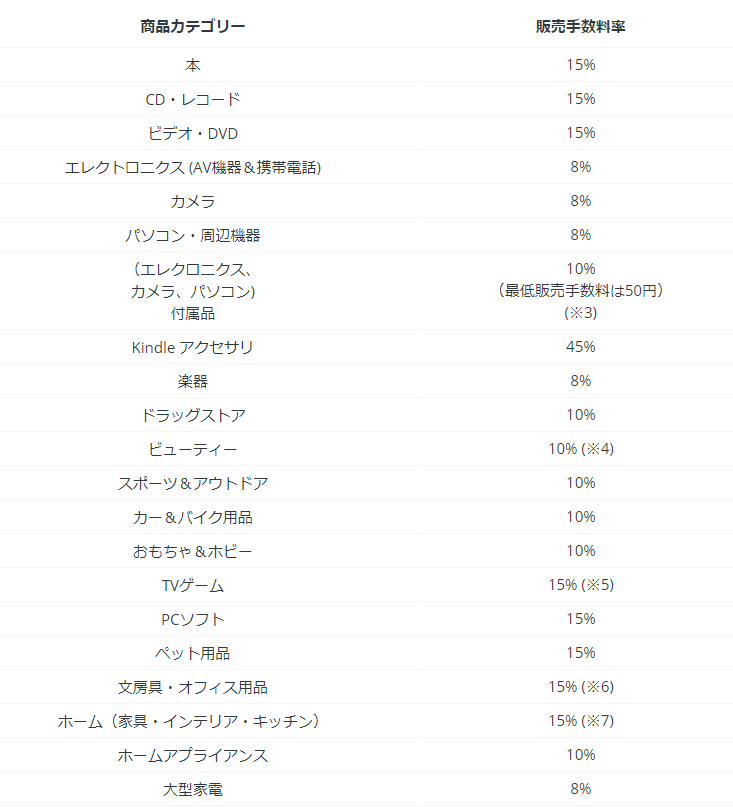Click the 15% (※5) fee for TVゲーム

[580, 585]
